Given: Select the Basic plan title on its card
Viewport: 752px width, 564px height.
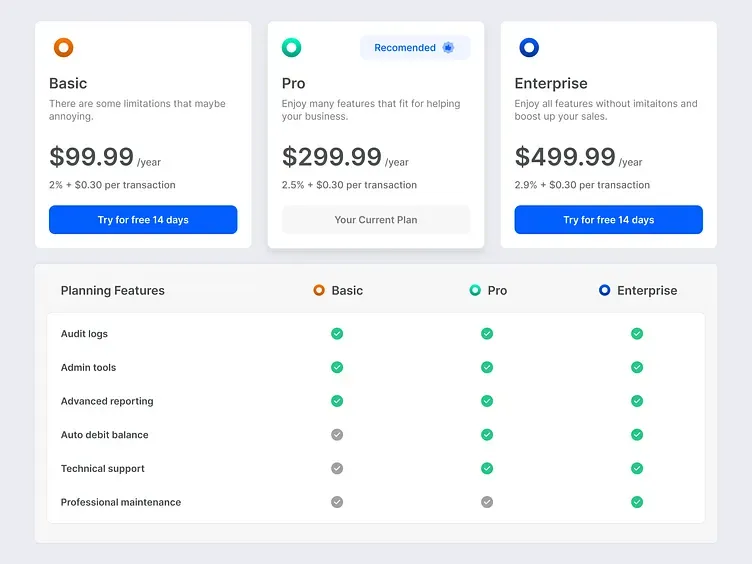Looking at the screenshot, I should [68, 83].
